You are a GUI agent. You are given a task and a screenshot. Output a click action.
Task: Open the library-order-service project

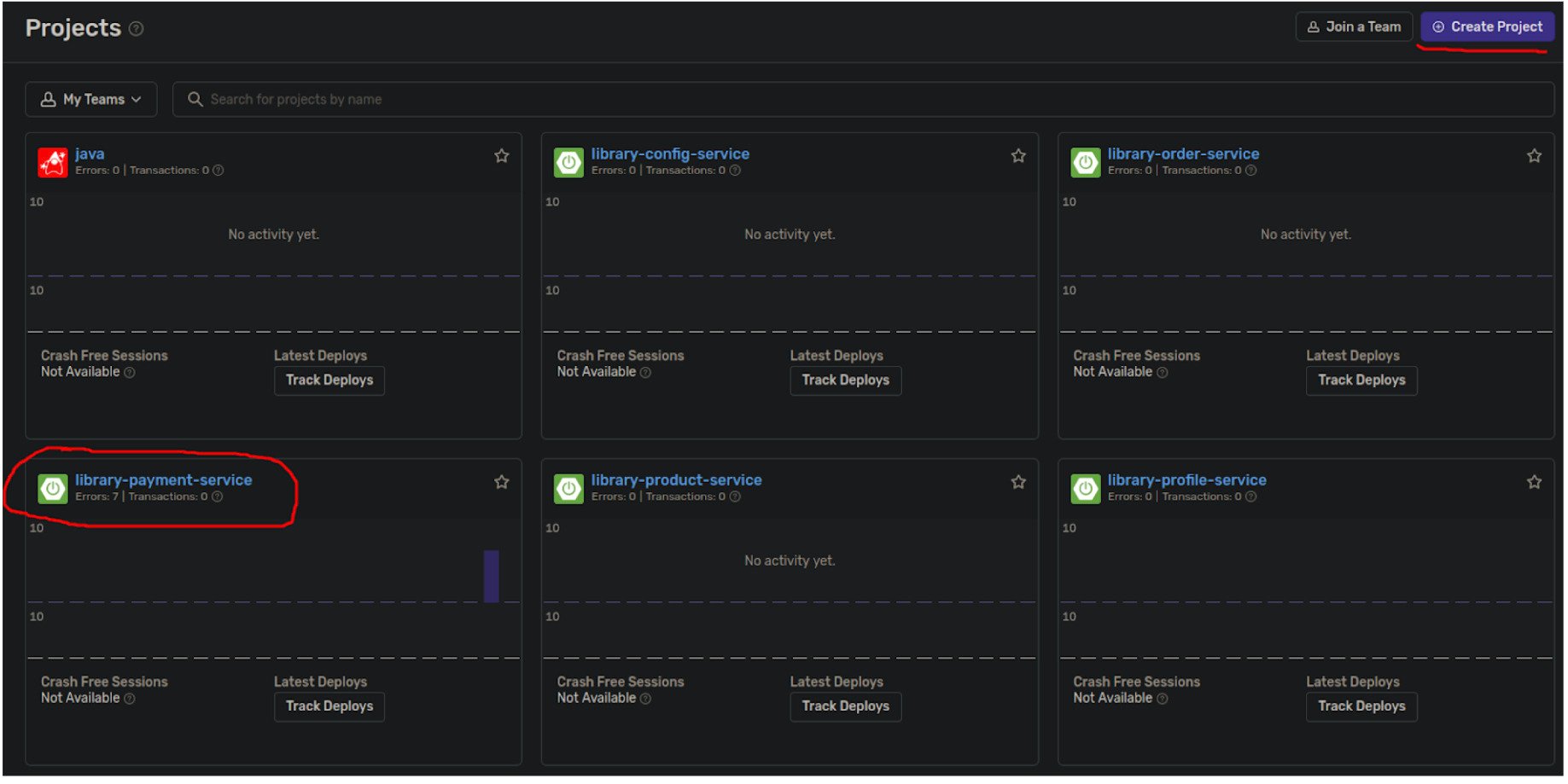pos(1183,154)
